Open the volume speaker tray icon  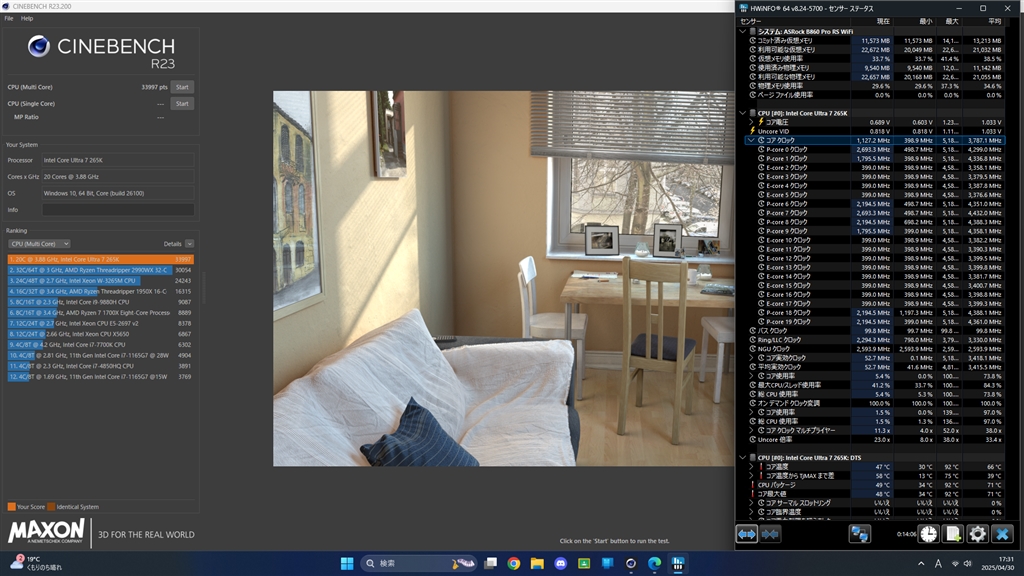pyautogui.click(x=967, y=564)
